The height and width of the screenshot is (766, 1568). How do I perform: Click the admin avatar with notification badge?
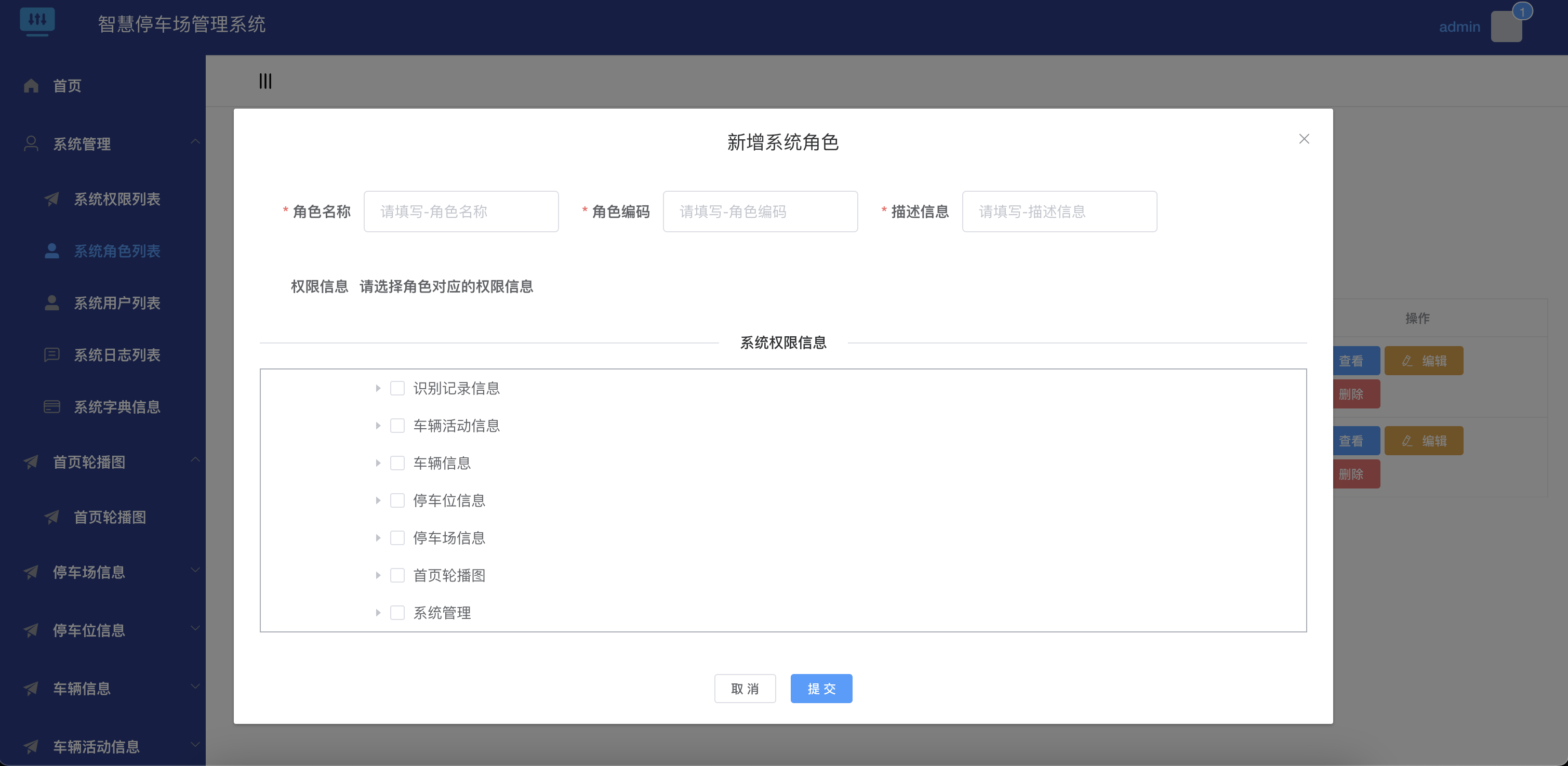coord(1506,27)
